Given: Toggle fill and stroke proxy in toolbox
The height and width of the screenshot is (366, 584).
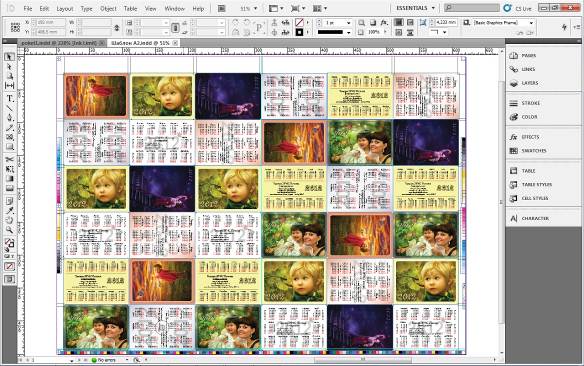Looking at the screenshot, I should (x=9, y=244).
